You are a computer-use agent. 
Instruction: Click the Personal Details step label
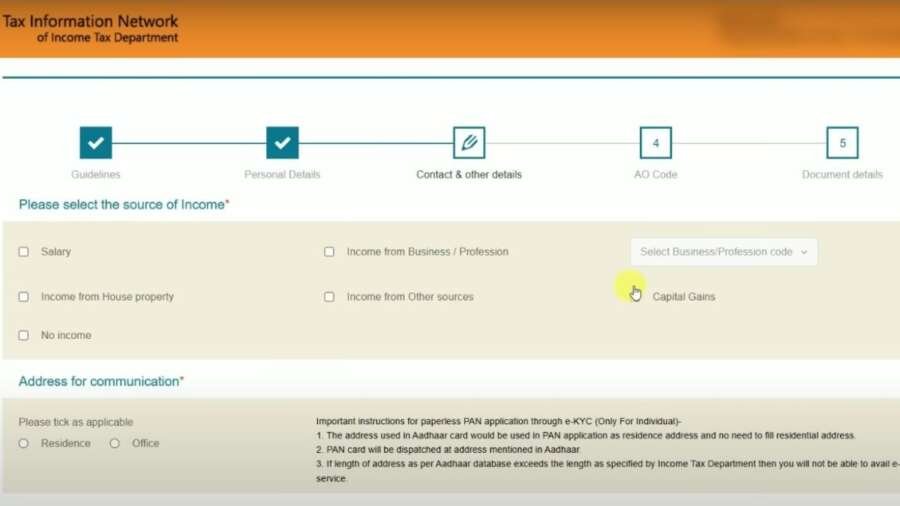pyautogui.click(x=282, y=174)
